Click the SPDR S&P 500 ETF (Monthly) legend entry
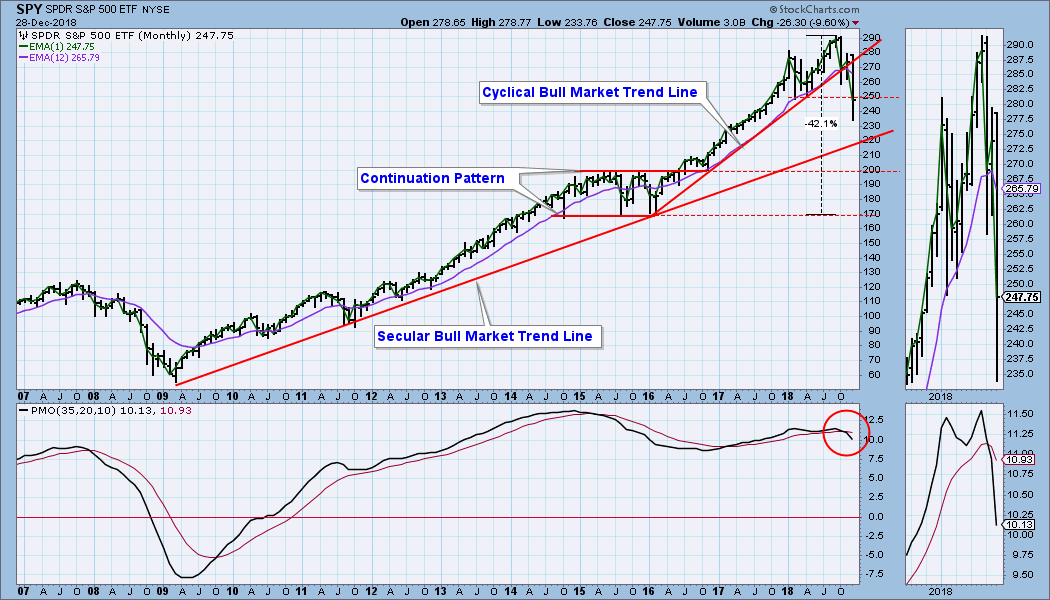 [x=131, y=35]
